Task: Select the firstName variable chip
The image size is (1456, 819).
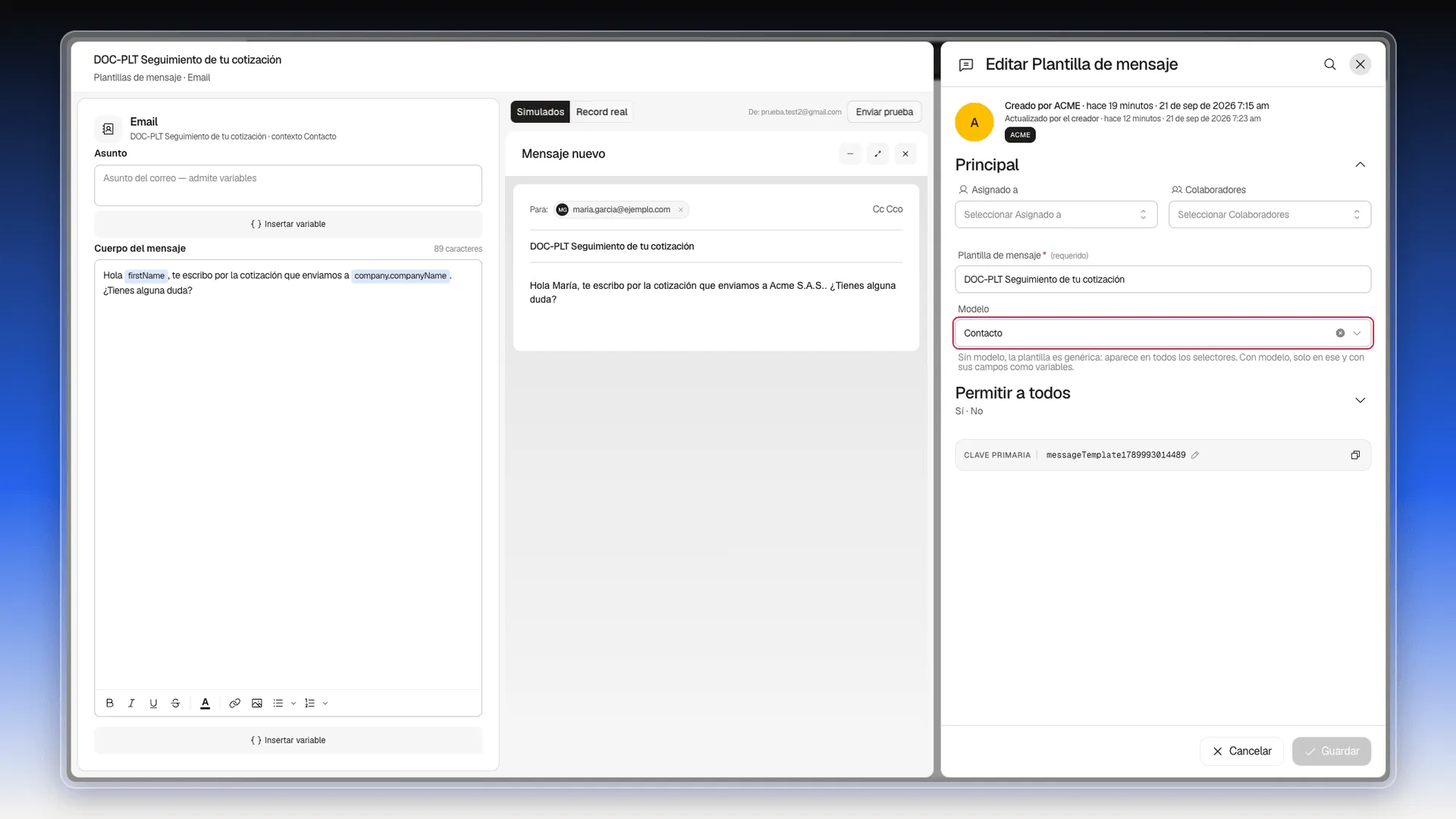Action: point(146,276)
